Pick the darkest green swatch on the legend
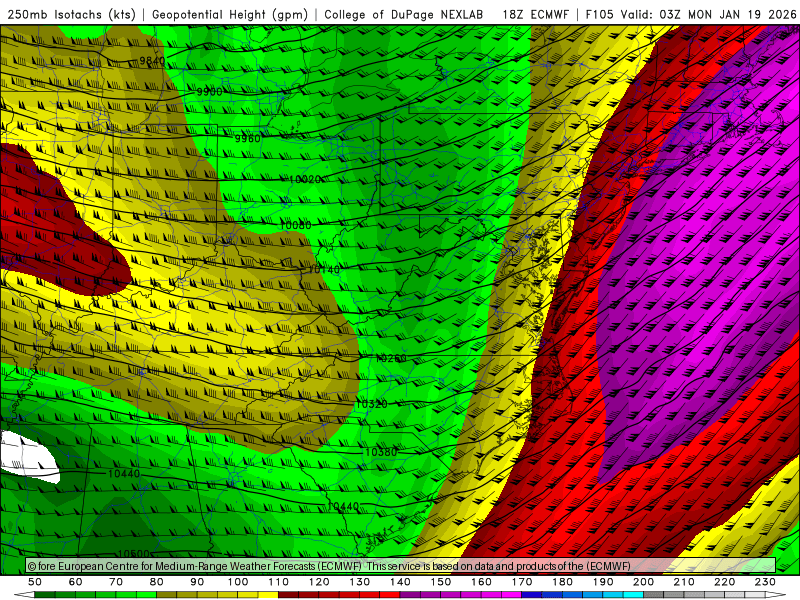 [x=45, y=595]
